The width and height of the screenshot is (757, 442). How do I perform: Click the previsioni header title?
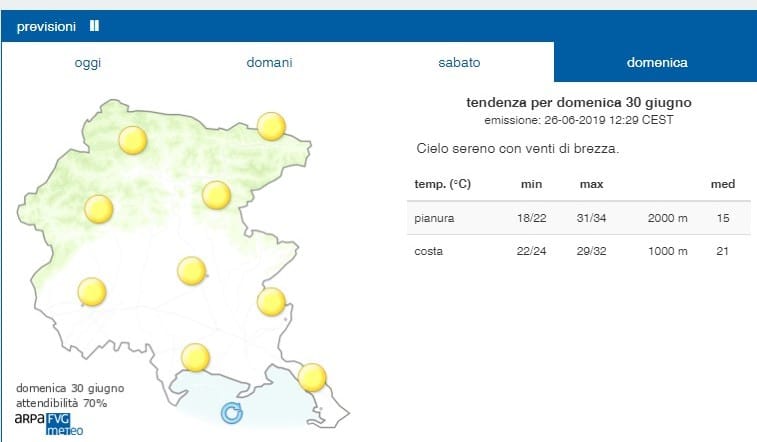(46, 26)
